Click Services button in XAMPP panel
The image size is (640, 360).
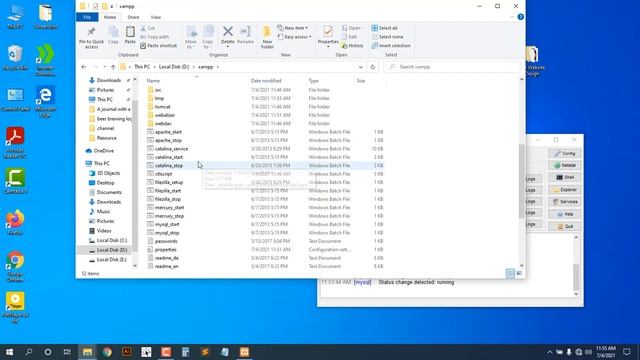(x=565, y=202)
